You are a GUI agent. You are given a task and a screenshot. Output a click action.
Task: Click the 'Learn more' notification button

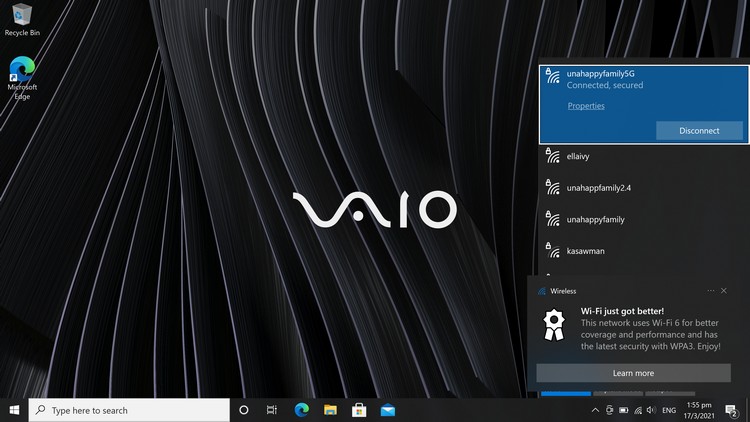(x=633, y=373)
